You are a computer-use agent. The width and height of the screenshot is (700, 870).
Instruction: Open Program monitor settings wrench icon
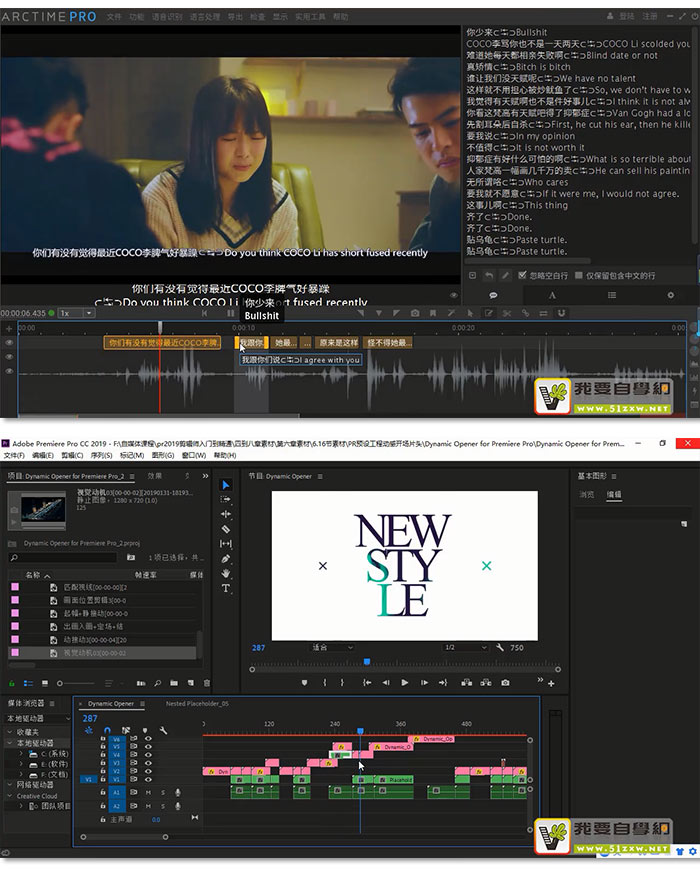(500, 648)
